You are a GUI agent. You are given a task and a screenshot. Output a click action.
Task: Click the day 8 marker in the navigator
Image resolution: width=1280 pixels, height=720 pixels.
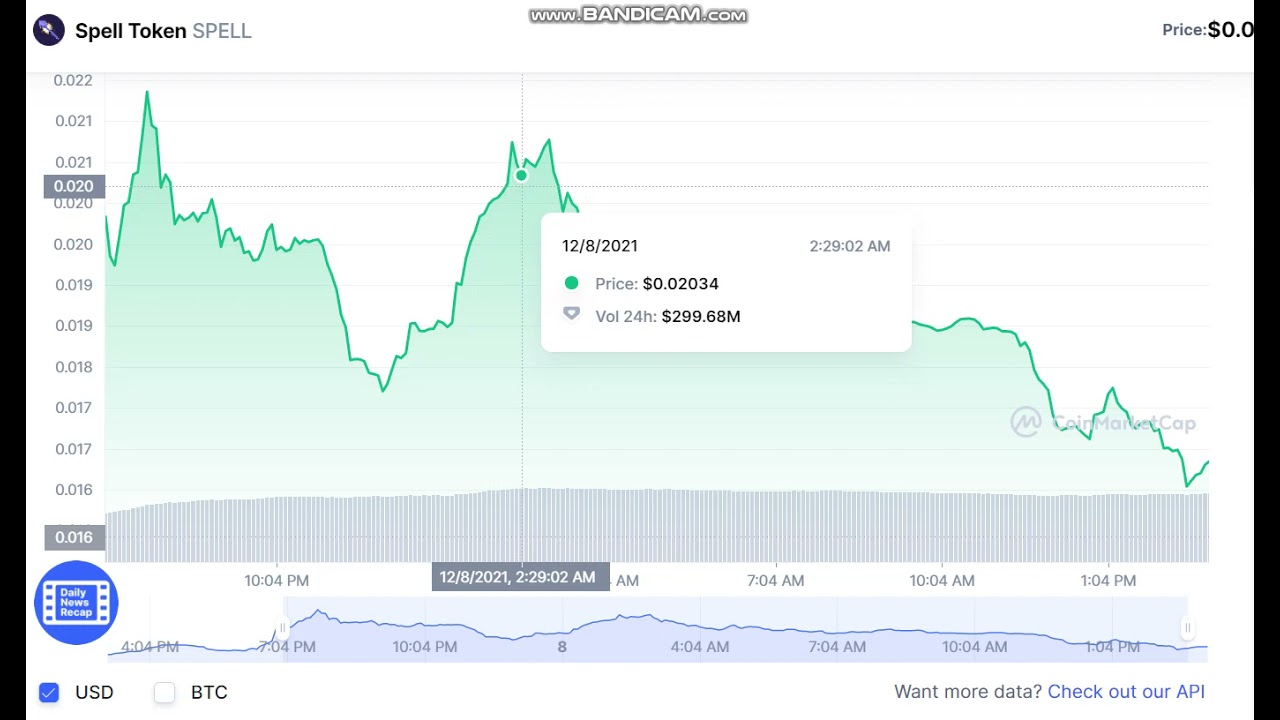click(562, 647)
